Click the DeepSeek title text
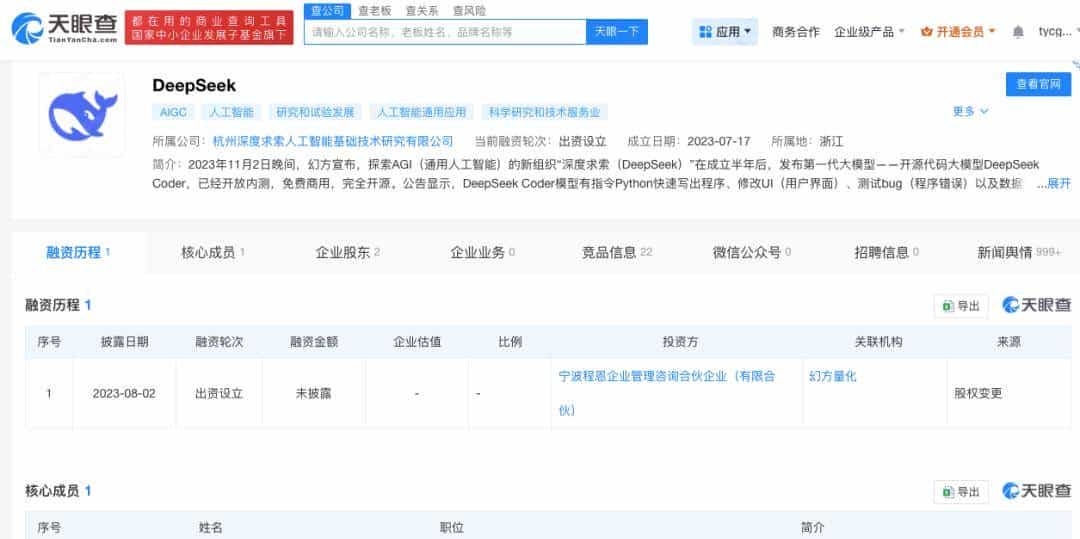 tap(194, 85)
